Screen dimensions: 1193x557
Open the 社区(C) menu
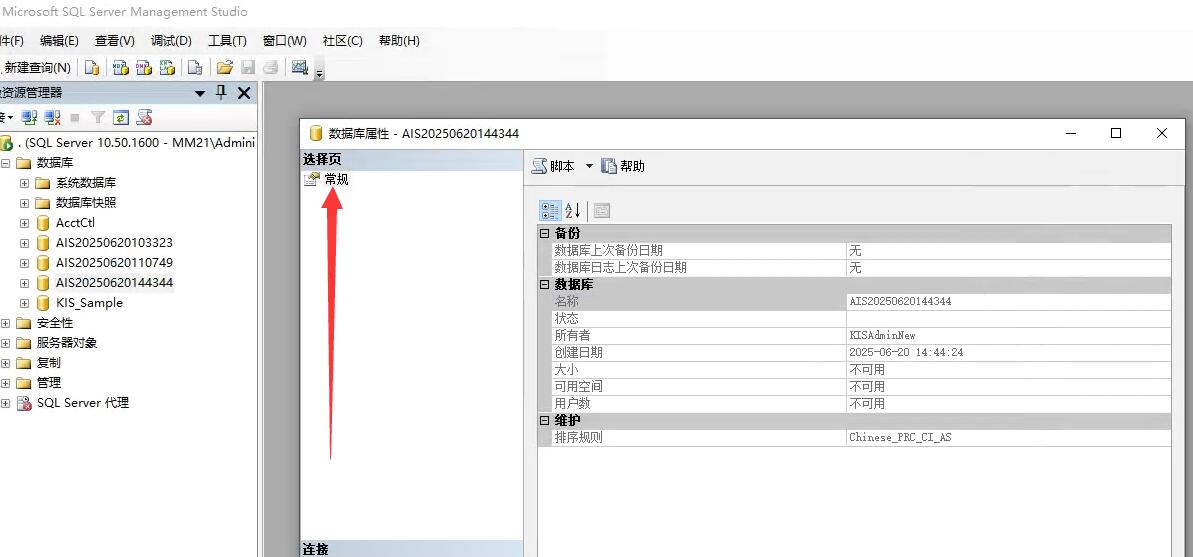(342, 40)
